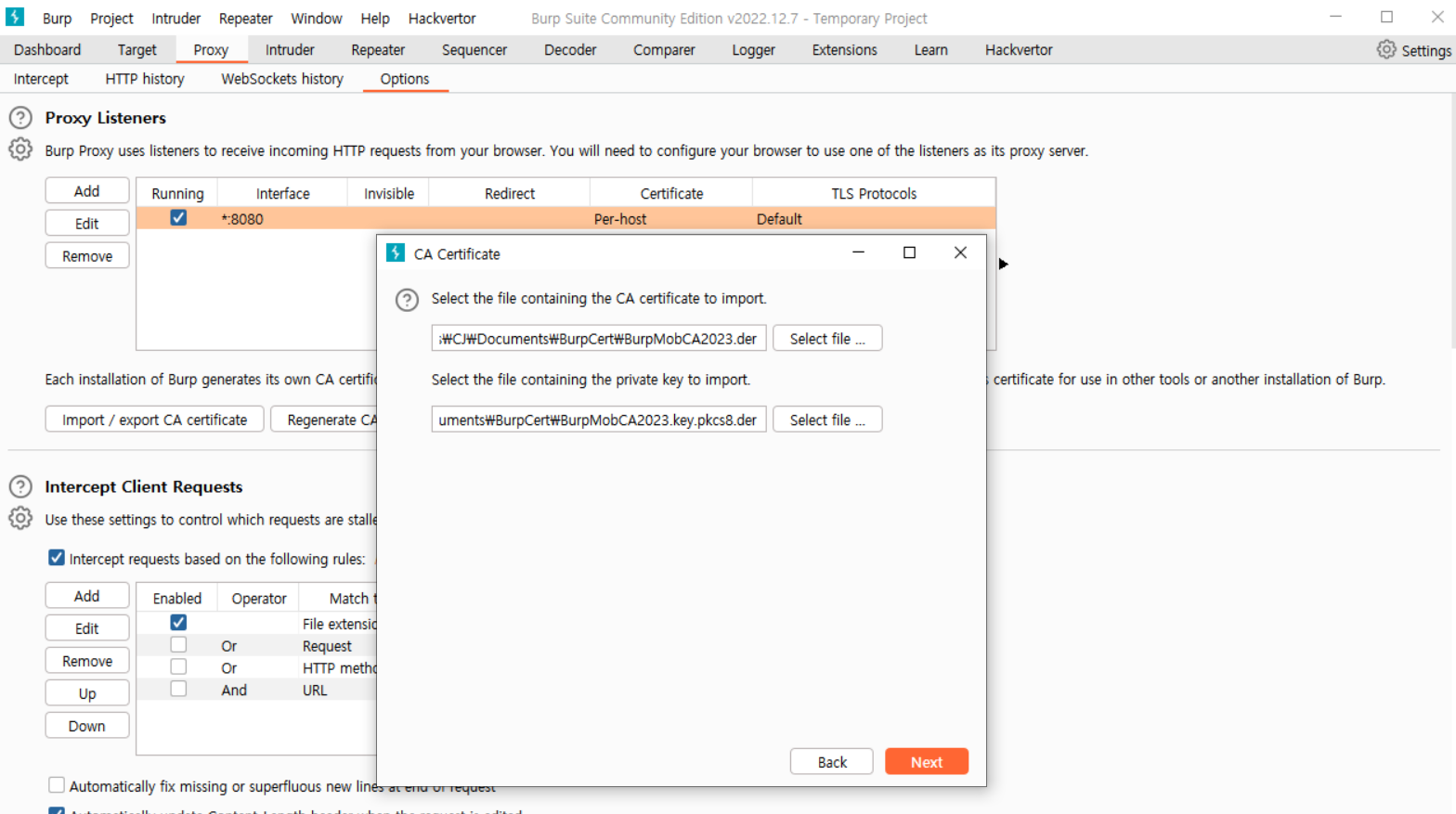Disable the File extension rule checkbox
Screen dimensions: 1456x814
click(178, 623)
